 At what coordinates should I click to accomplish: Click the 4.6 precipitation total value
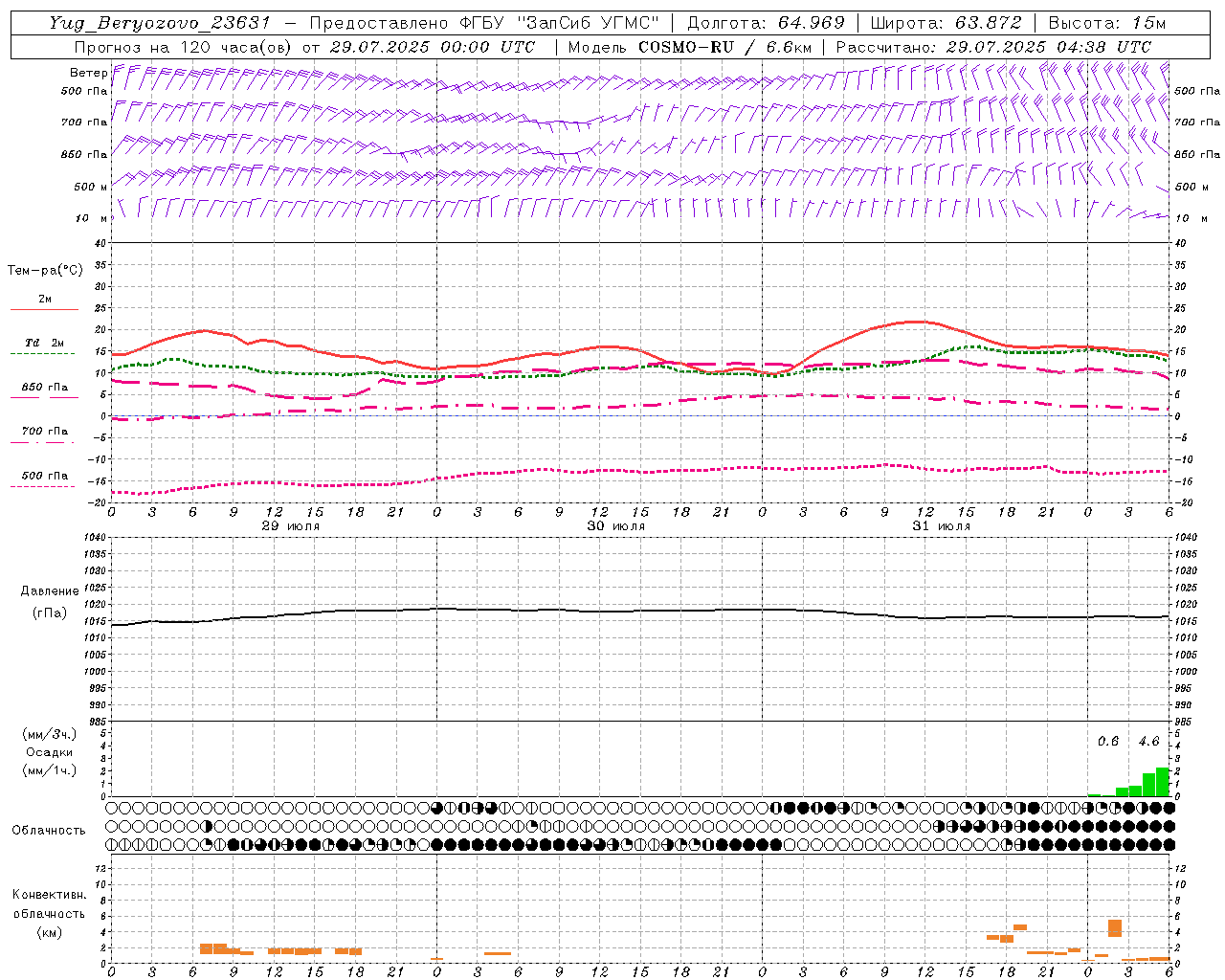[1148, 742]
